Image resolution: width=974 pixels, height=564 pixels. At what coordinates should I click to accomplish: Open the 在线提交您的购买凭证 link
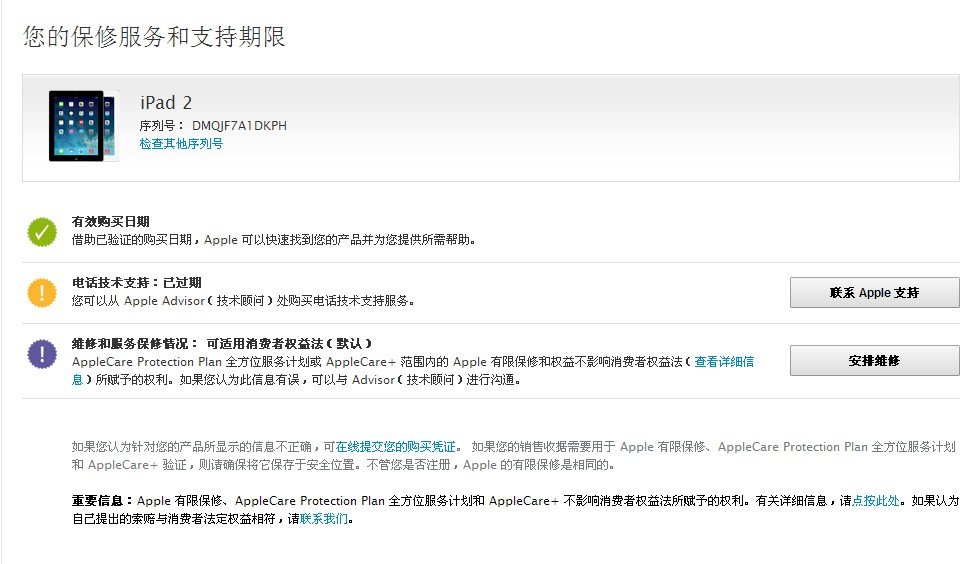click(395, 447)
